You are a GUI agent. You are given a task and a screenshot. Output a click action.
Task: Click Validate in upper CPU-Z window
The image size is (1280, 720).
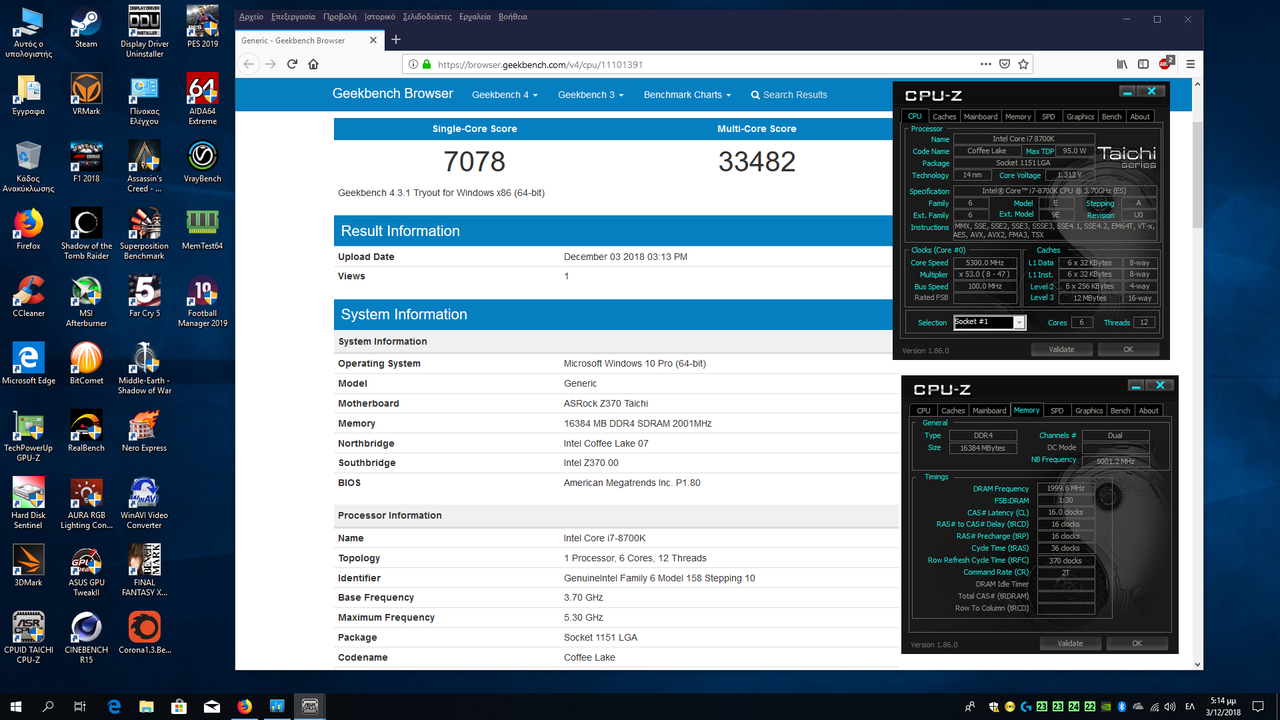click(1061, 350)
